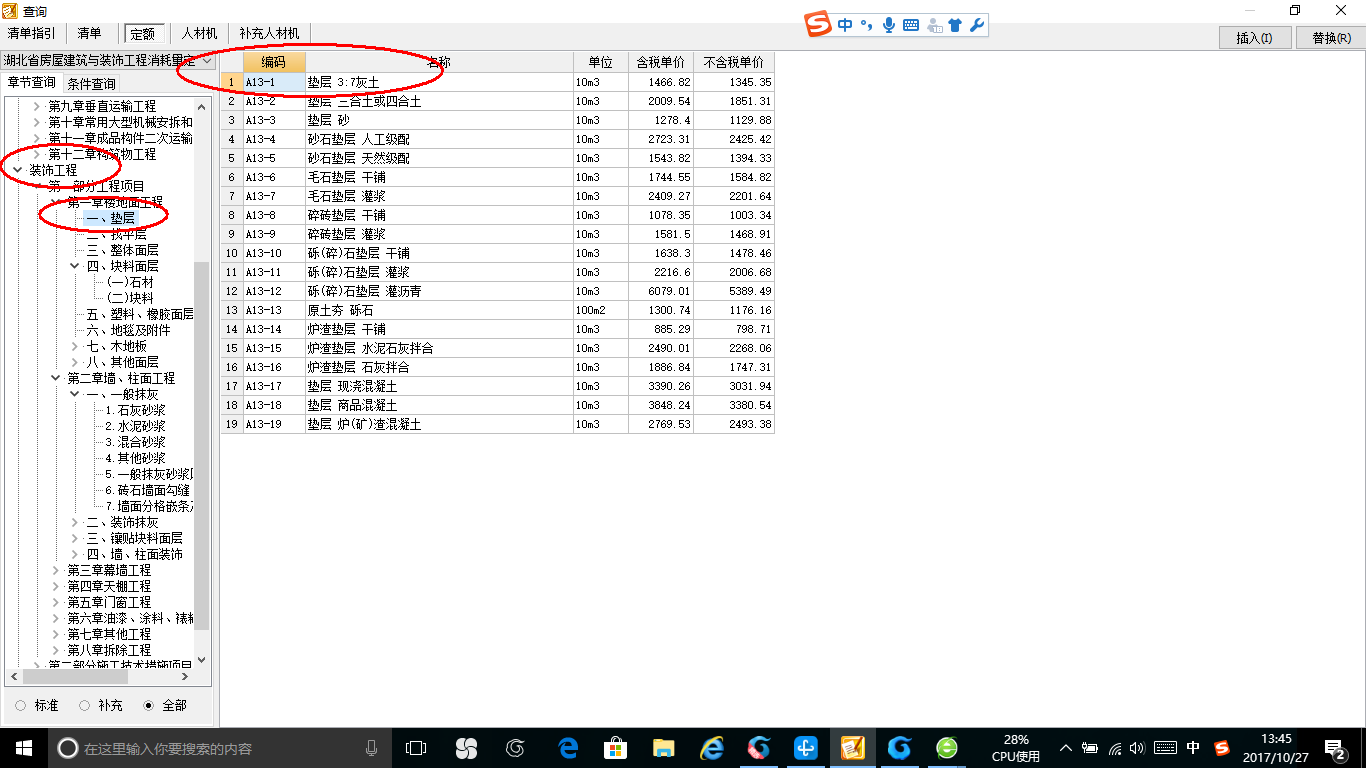Click Sogou skin shirt icon
1366x768 pixels.
pyautogui.click(x=955, y=25)
